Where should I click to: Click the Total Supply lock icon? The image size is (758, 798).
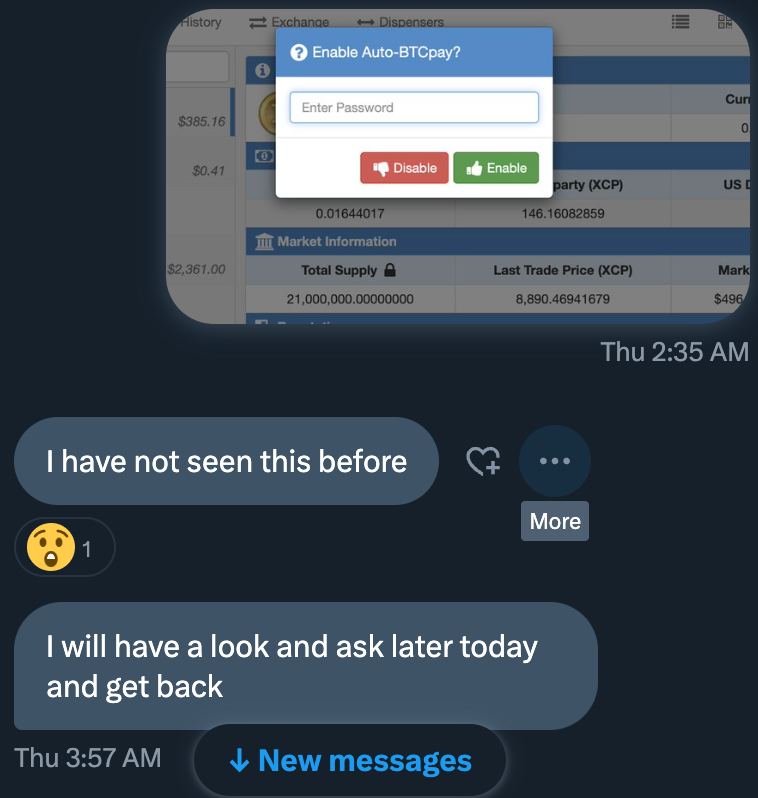click(390, 270)
